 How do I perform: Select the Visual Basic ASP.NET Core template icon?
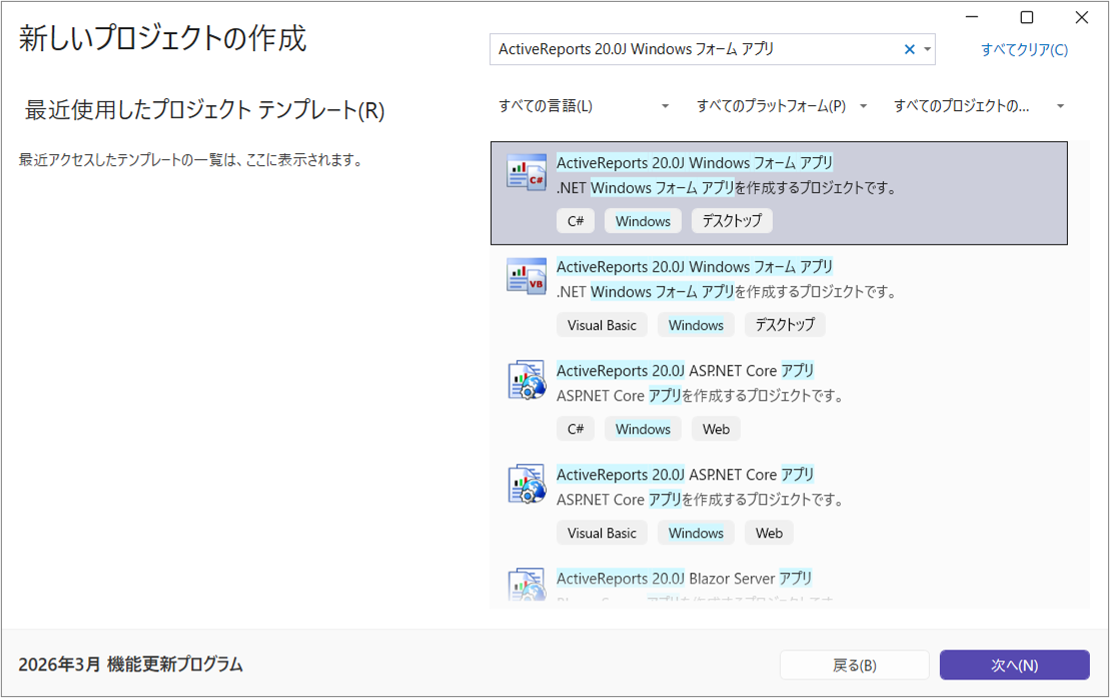tap(526, 485)
